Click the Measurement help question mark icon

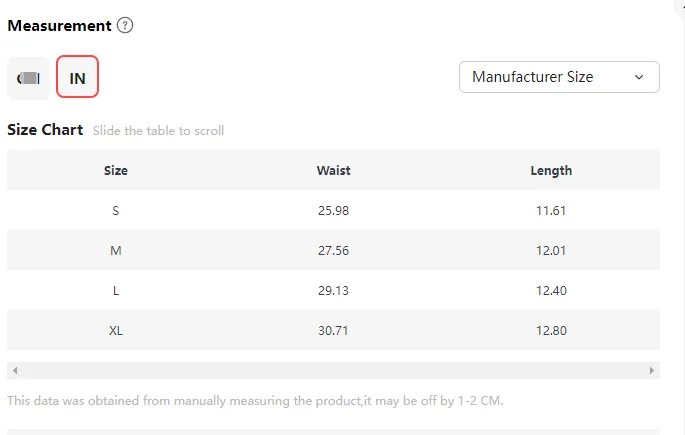125,26
